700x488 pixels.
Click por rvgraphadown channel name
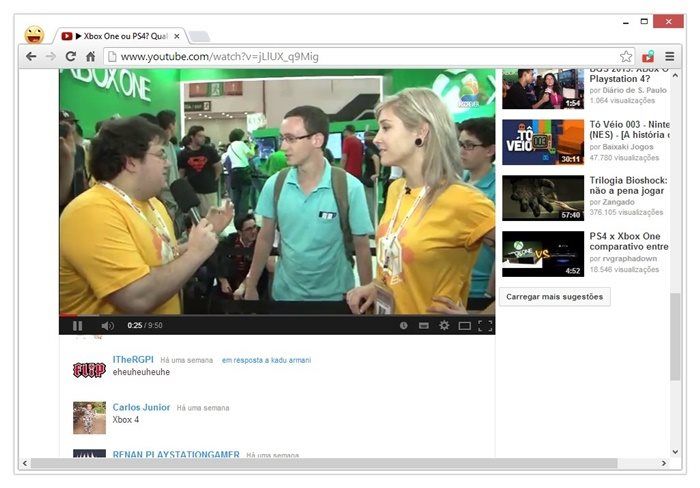click(x=623, y=259)
